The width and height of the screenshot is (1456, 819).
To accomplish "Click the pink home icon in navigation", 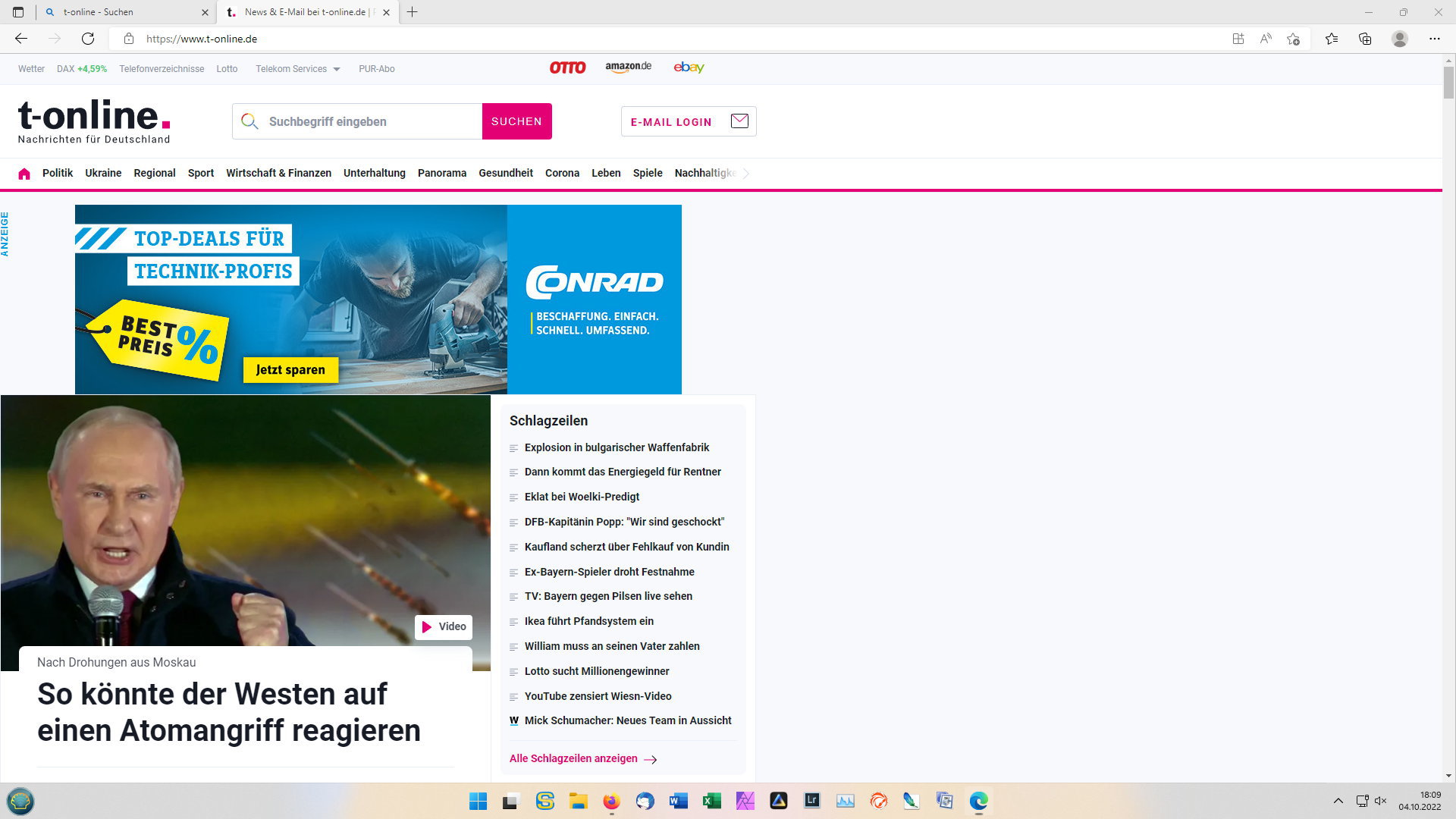I will pyautogui.click(x=24, y=174).
